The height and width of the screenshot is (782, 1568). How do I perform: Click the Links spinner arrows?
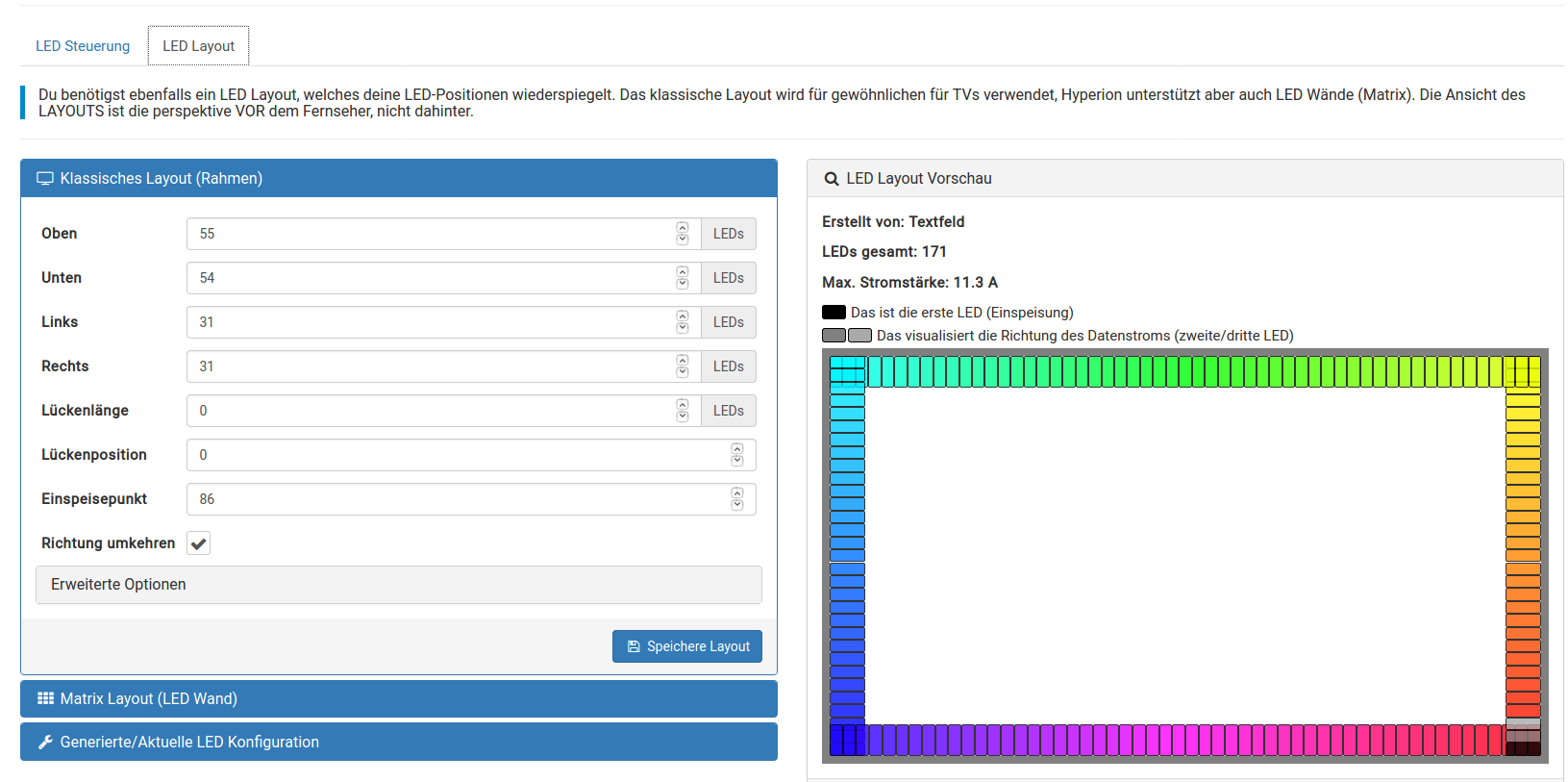coord(683,322)
